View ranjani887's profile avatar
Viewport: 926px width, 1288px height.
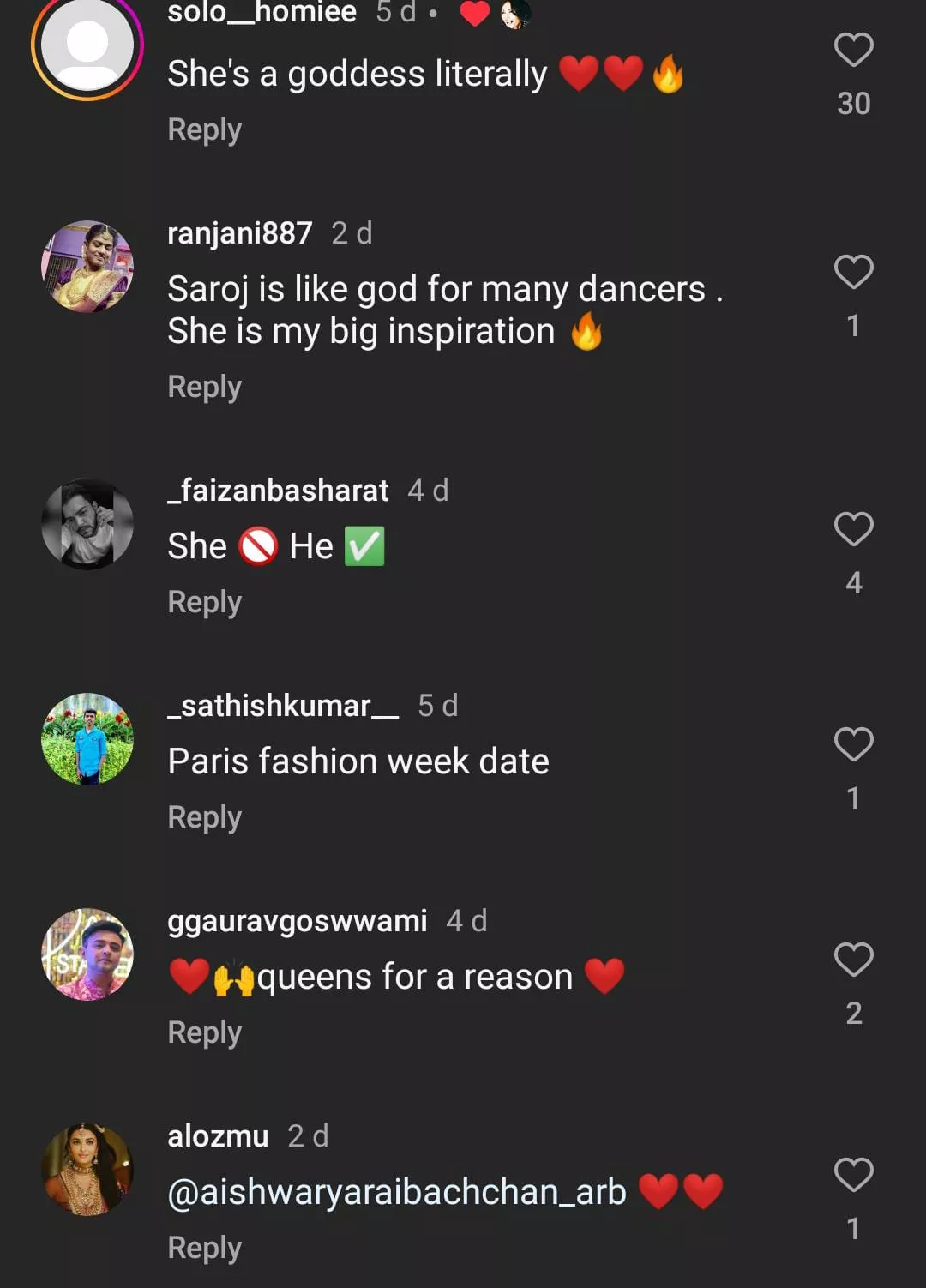(x=87, y=267)
